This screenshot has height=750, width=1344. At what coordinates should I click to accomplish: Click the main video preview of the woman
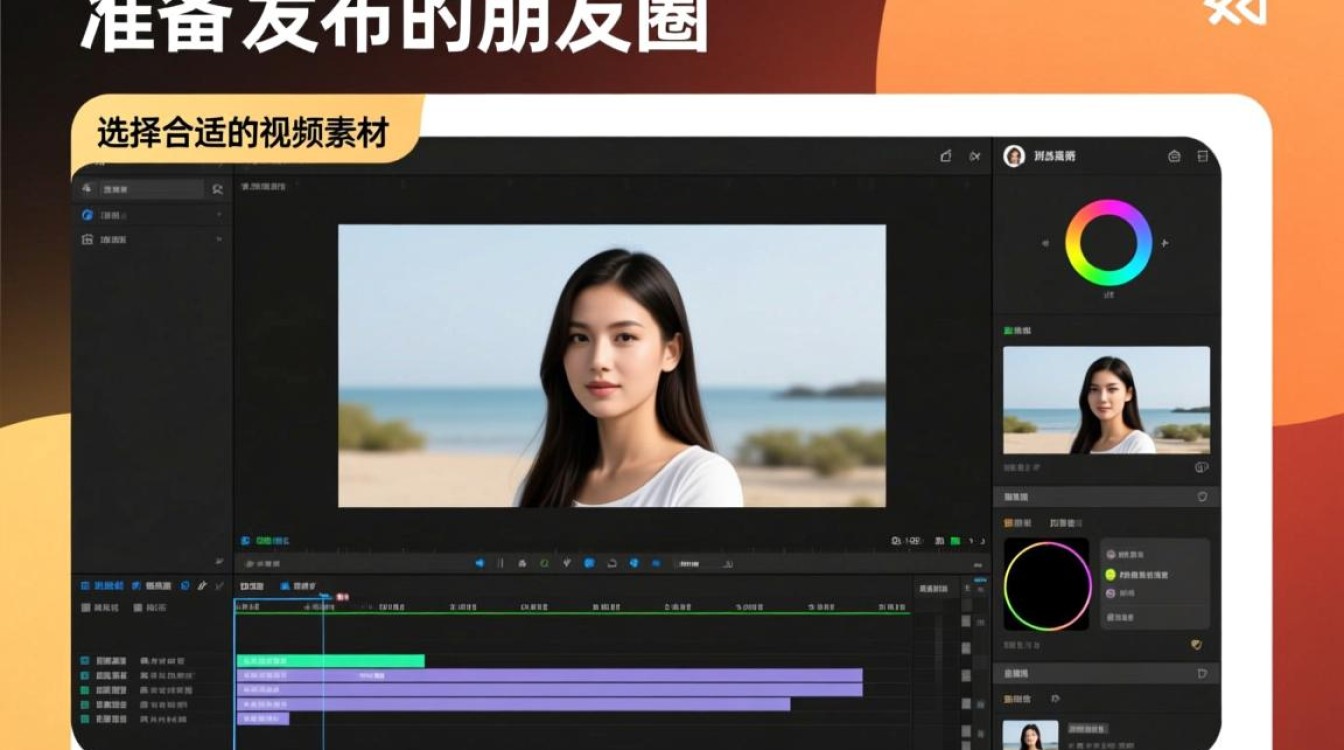point(611,365)
